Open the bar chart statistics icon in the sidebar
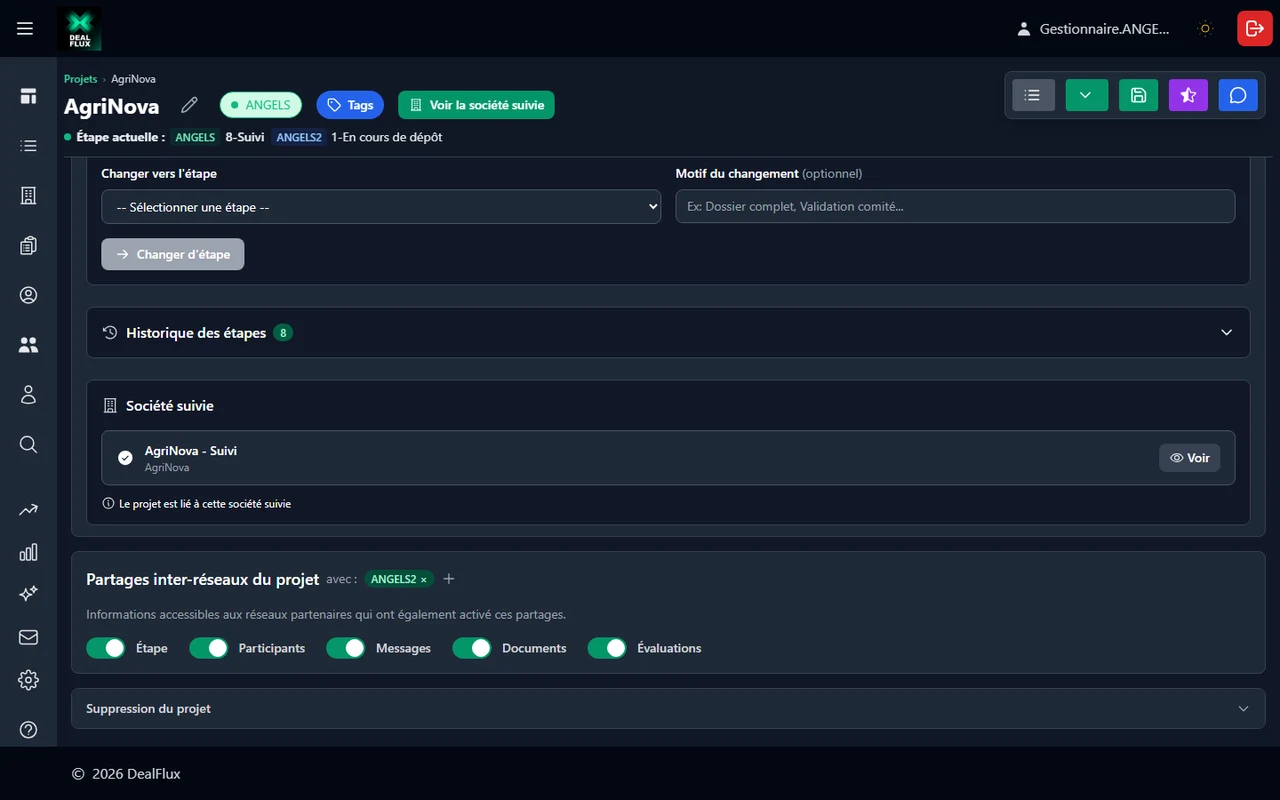Viewport: 1280px width, 800px height. pyautogui.click(x=28, y=552)
